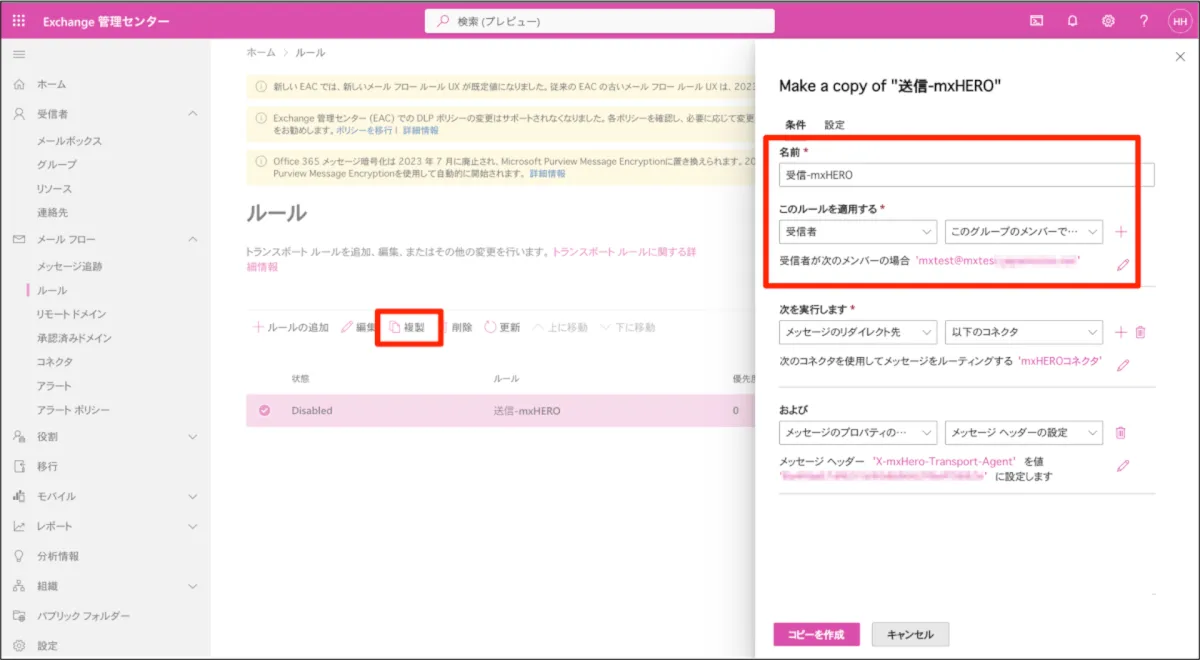
Task: Open コネクタ in the sidebar
Action: (55, 362)
